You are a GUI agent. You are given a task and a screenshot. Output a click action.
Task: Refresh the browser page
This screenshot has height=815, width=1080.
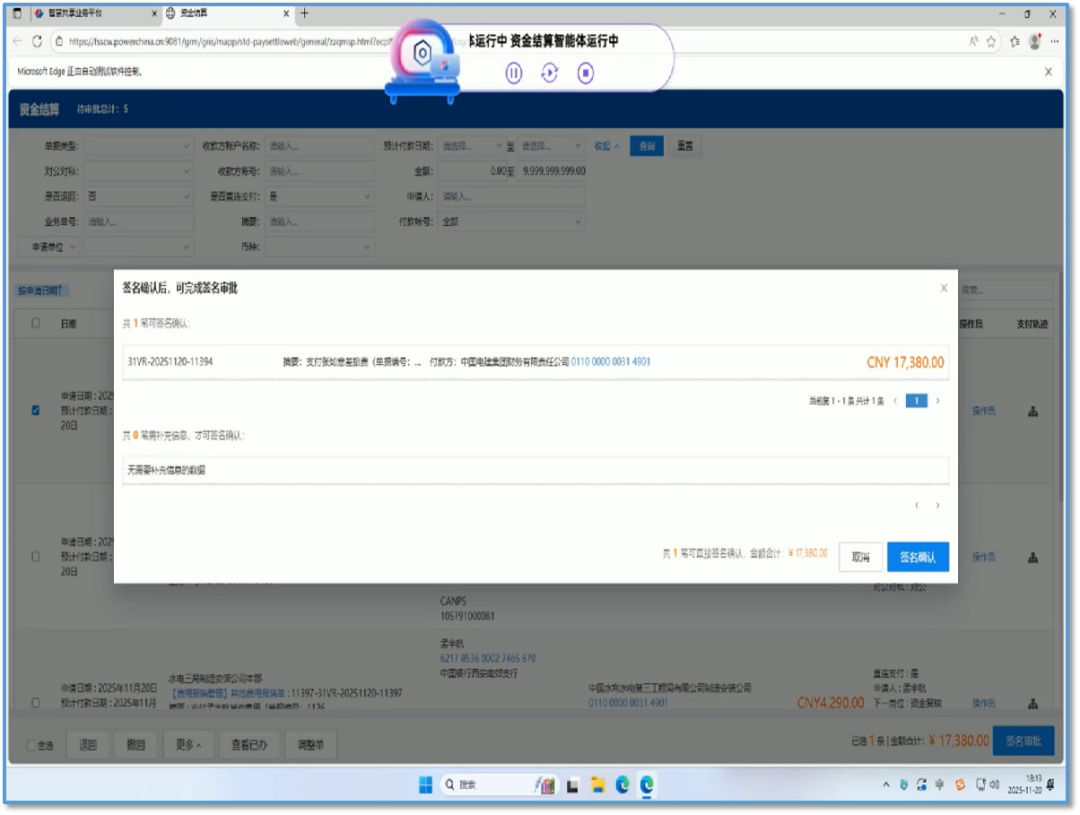point(37,41)
